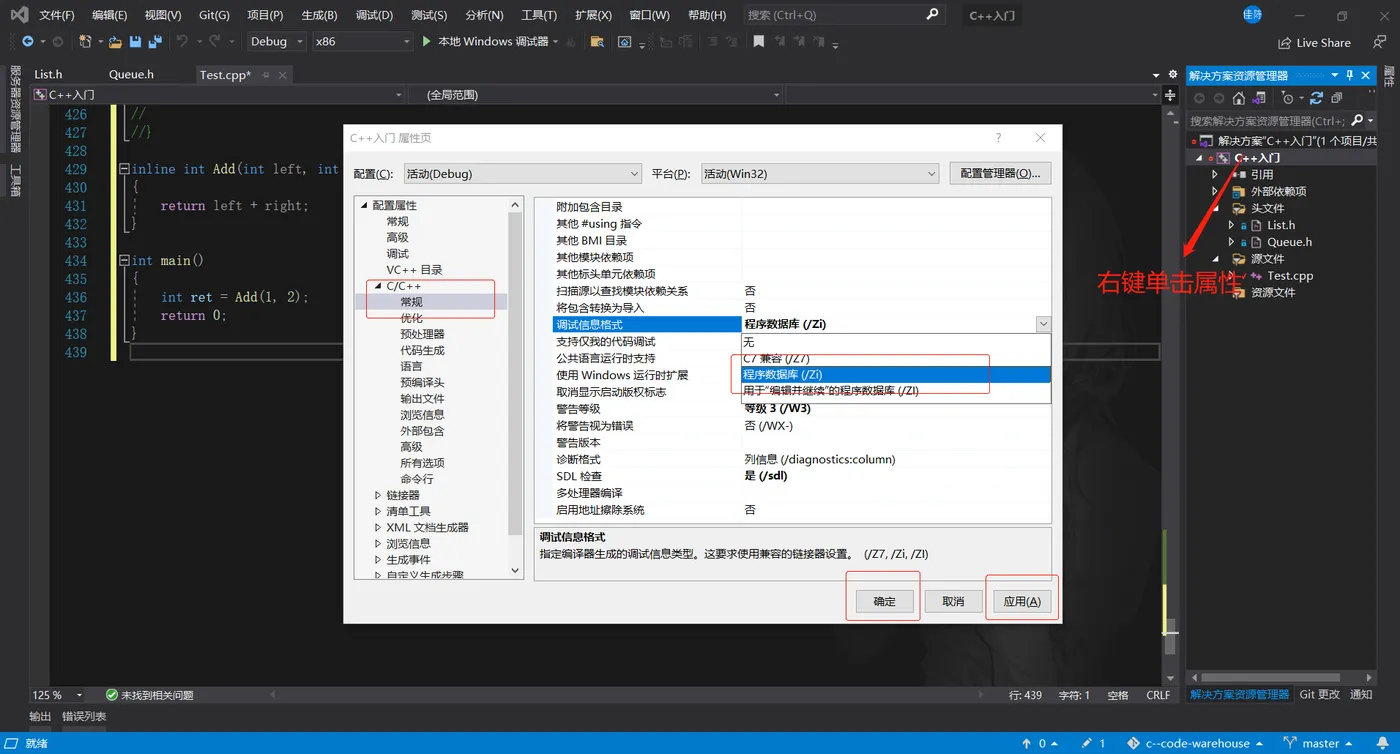
Task: Click the find in files folder icon
Action: click(597, 42)
